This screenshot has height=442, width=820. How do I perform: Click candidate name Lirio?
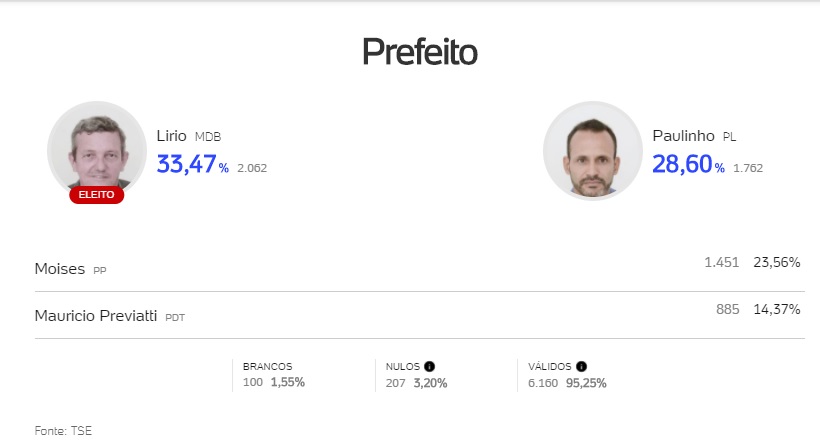(171, 136)
